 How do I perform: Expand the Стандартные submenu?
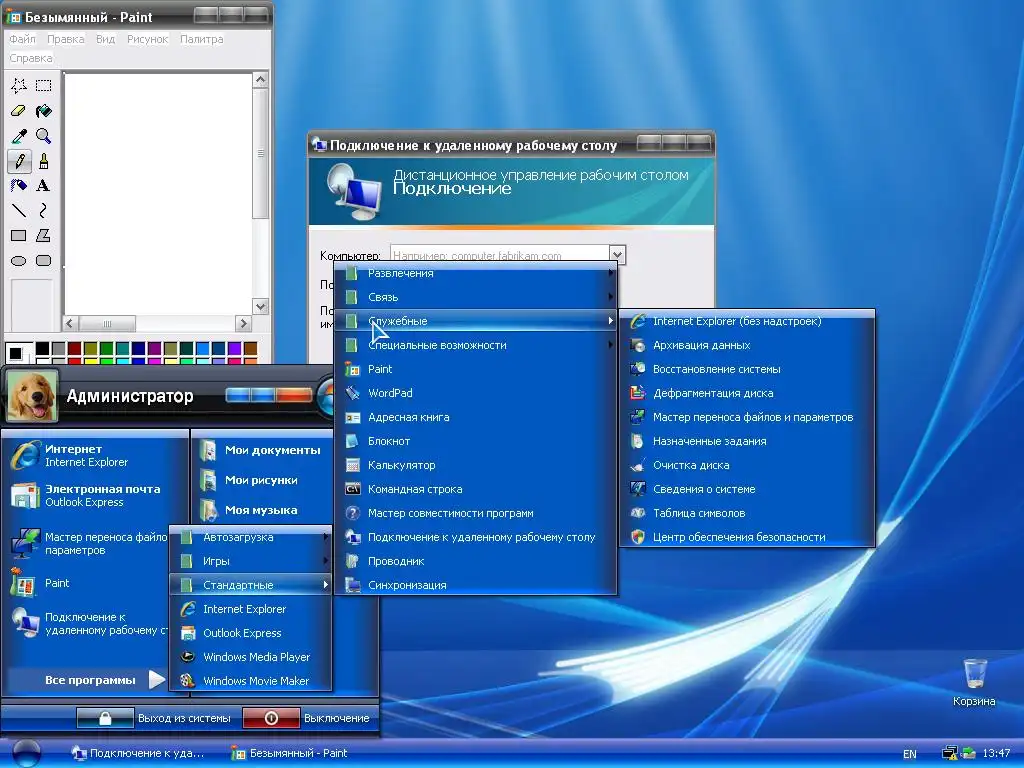point(251,585)
